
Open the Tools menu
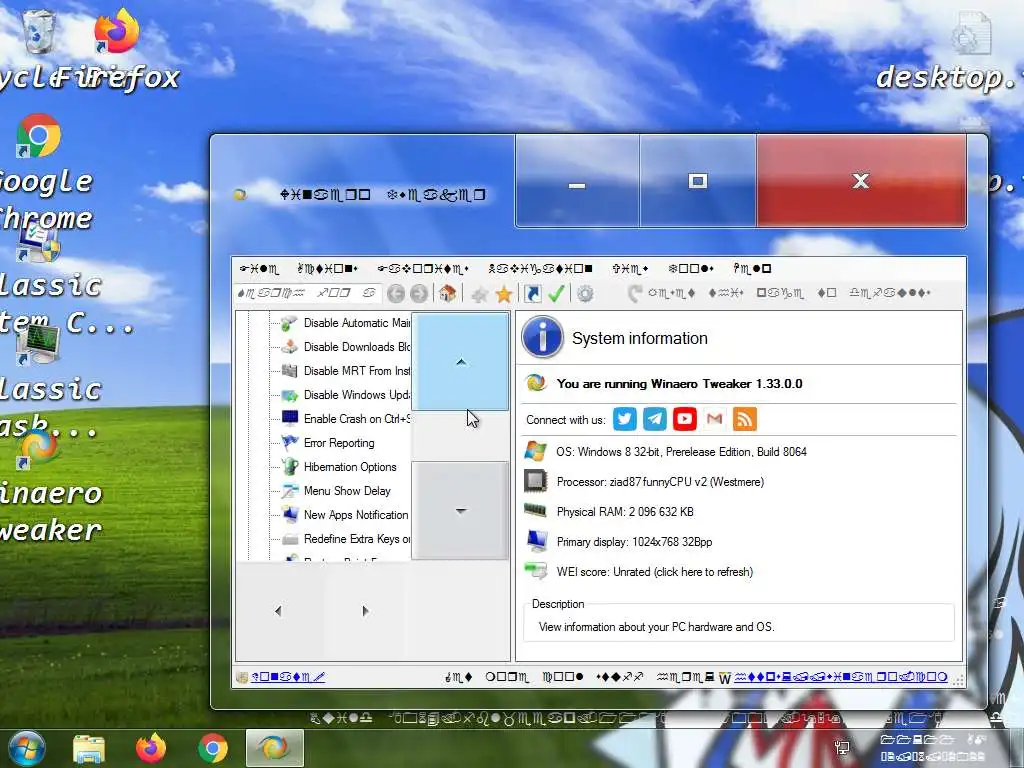691,268
